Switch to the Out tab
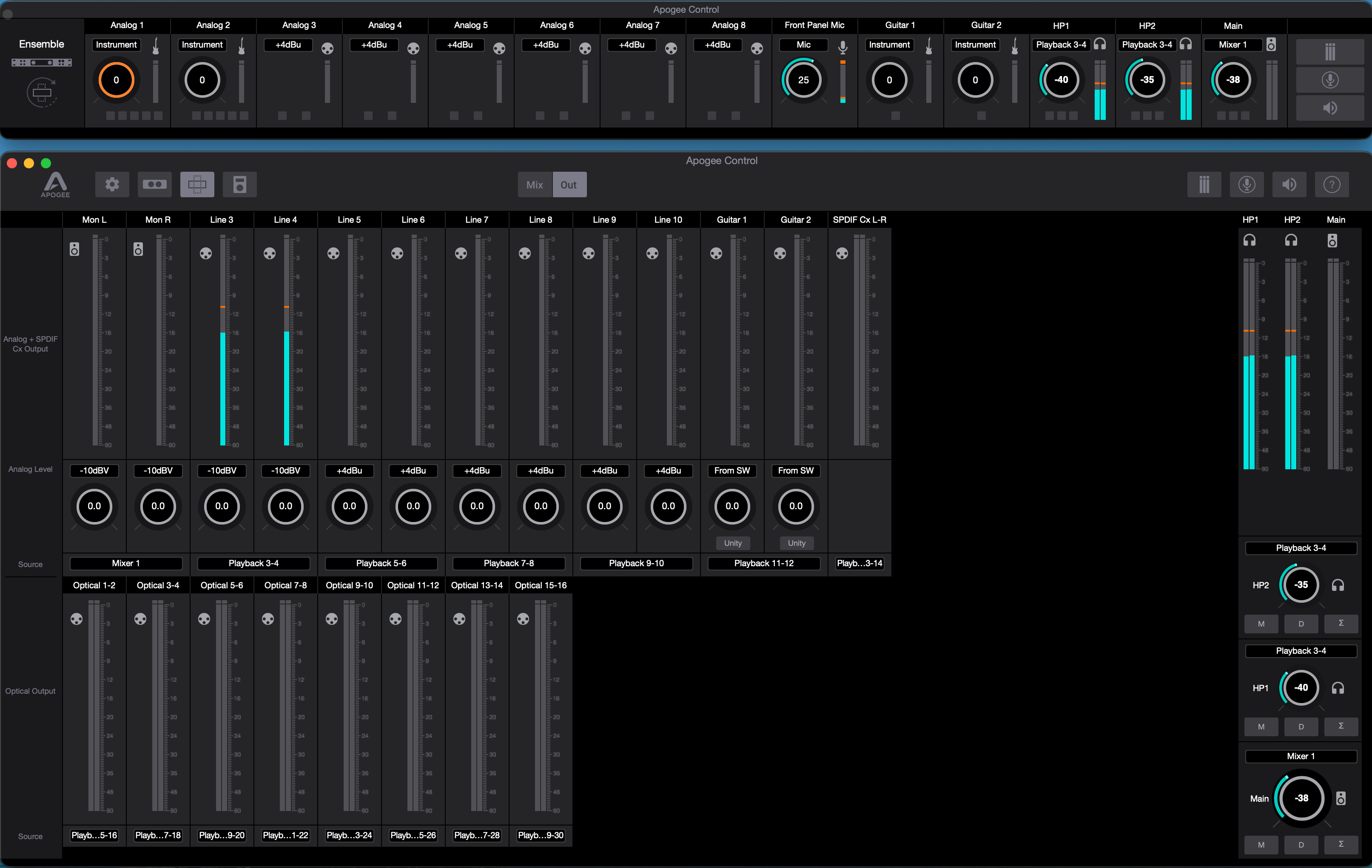The height and width of the screenshot is (868, 1372). click(x=569, y=184)
